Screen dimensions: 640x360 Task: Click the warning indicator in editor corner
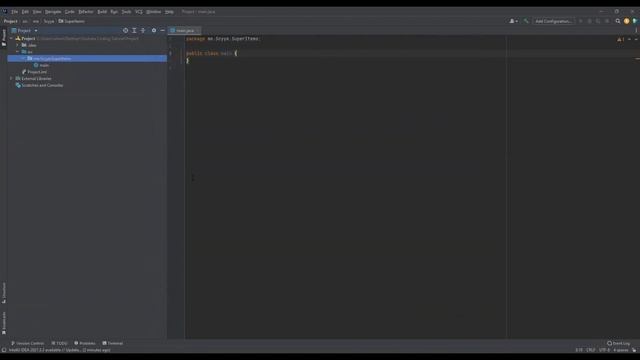click(621, 40)
